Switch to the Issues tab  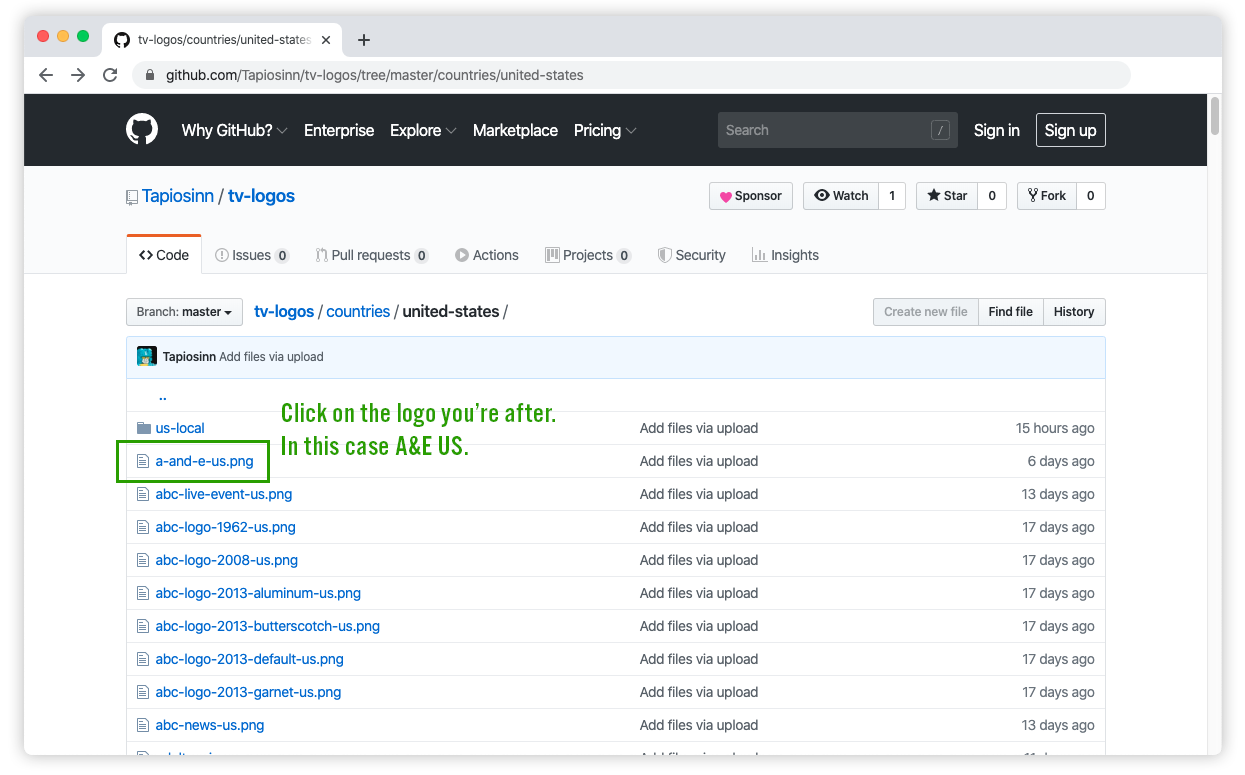tap(252, 255)
